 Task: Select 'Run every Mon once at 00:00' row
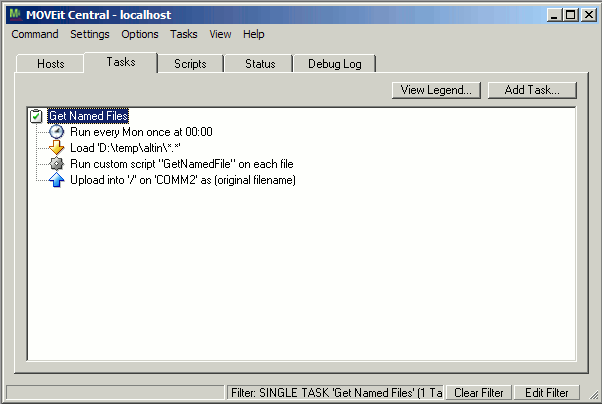(141, 132)
